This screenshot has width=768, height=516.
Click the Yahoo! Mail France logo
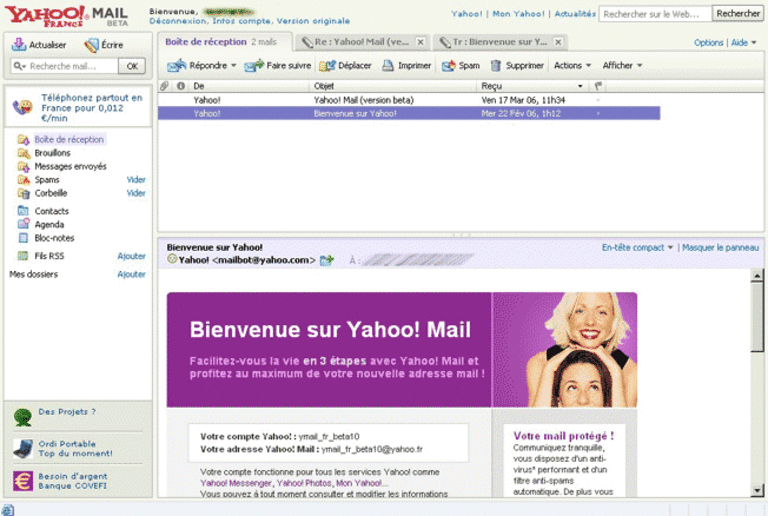click(x=66, y=16)
